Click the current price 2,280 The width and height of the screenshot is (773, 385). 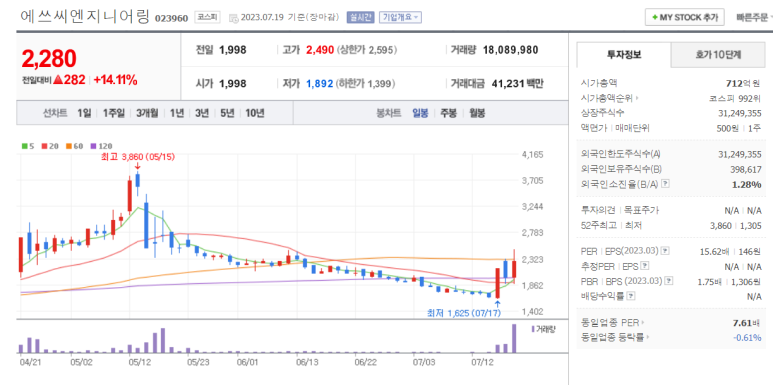[x=49, y=59]
